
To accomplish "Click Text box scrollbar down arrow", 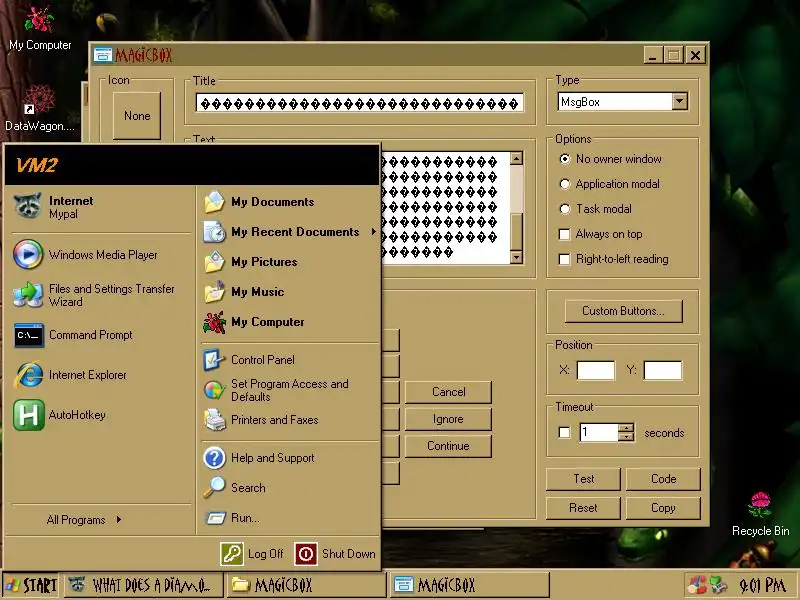I will 516,257.
